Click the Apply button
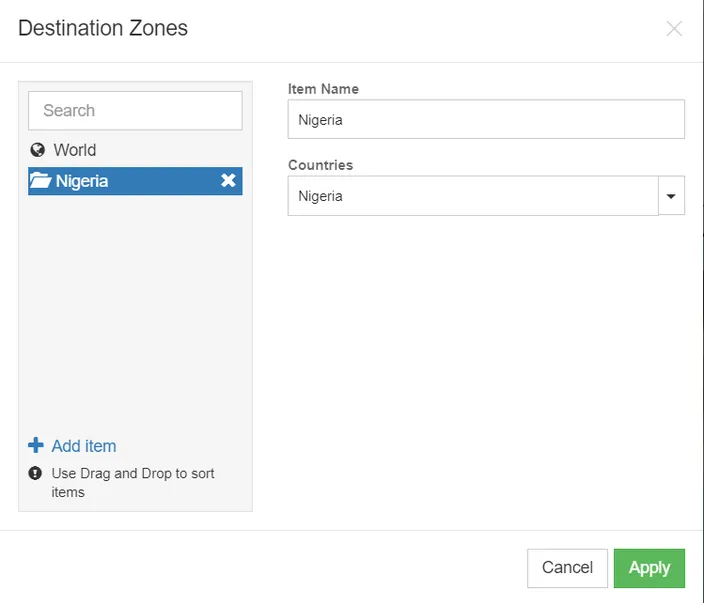 click(x=649, y=568)
